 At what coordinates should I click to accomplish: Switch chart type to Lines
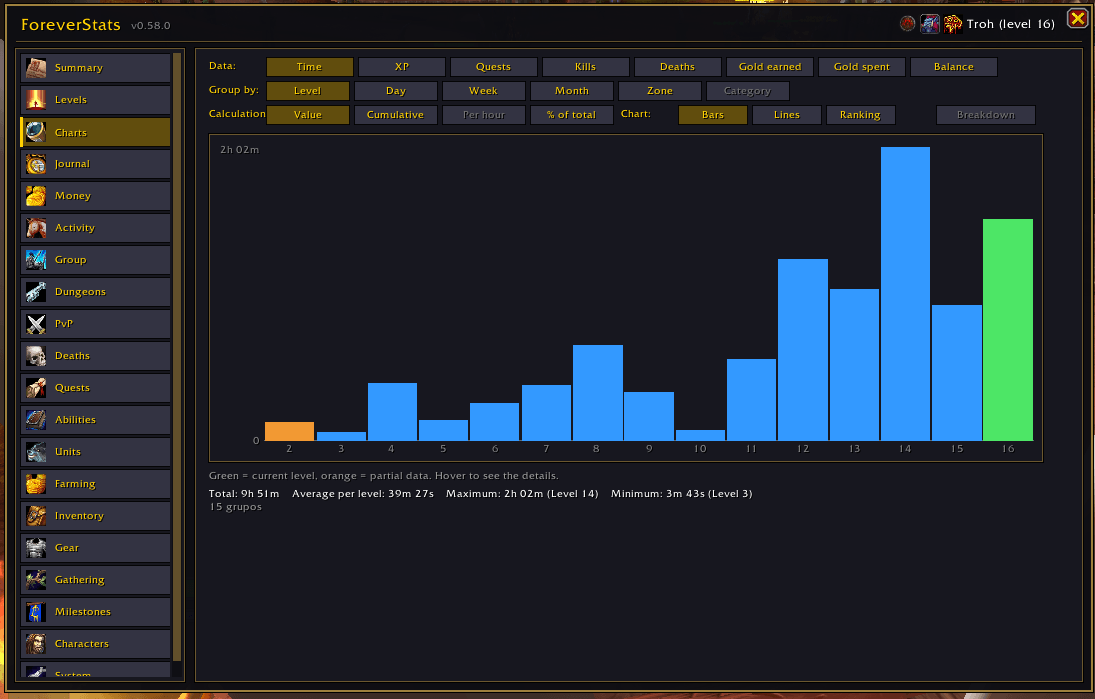coord(787,115)
